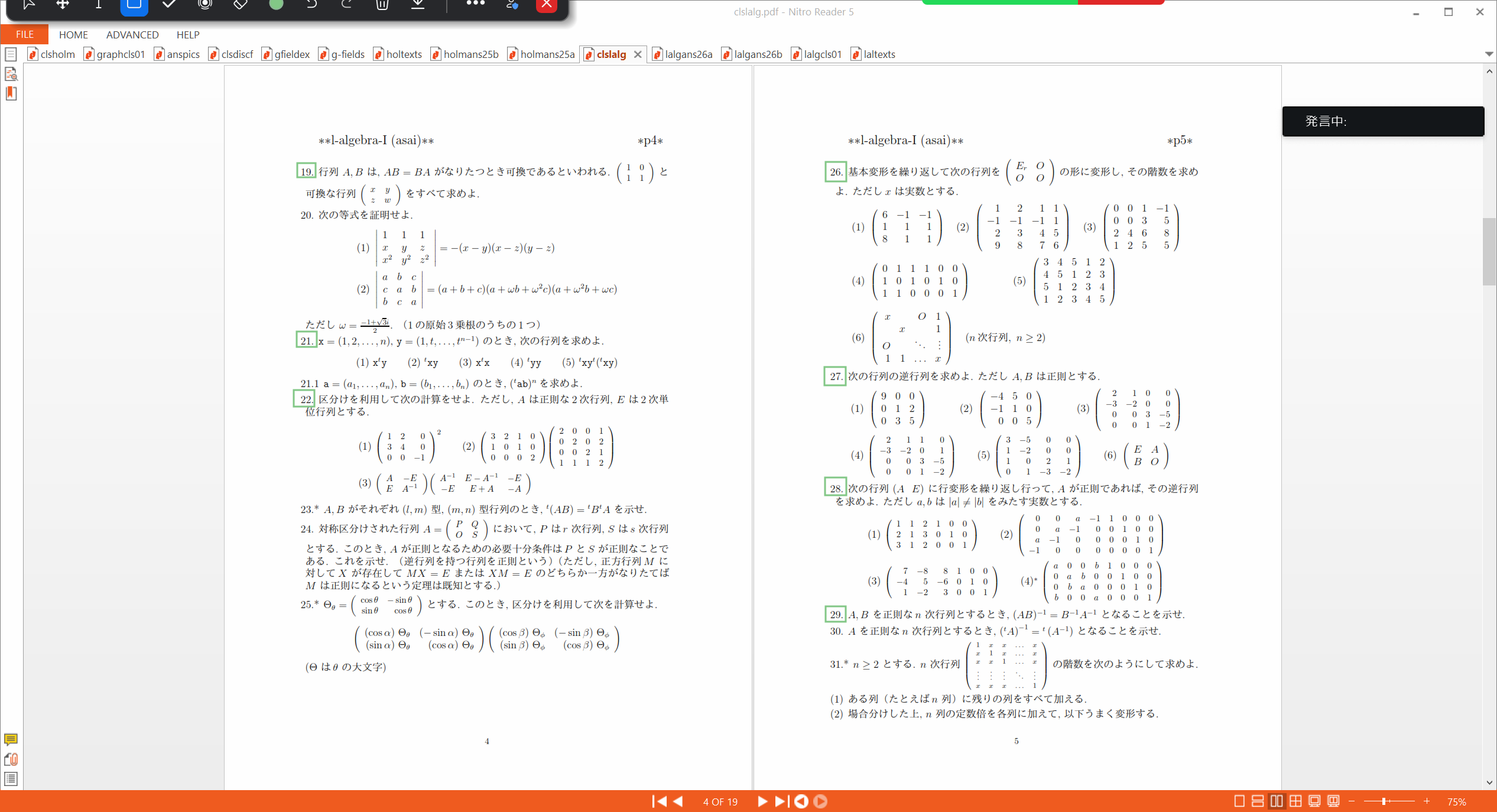Open the bottom list panel in left sidebar
The width and height of the screenshot is (1497, 812).
11,779
